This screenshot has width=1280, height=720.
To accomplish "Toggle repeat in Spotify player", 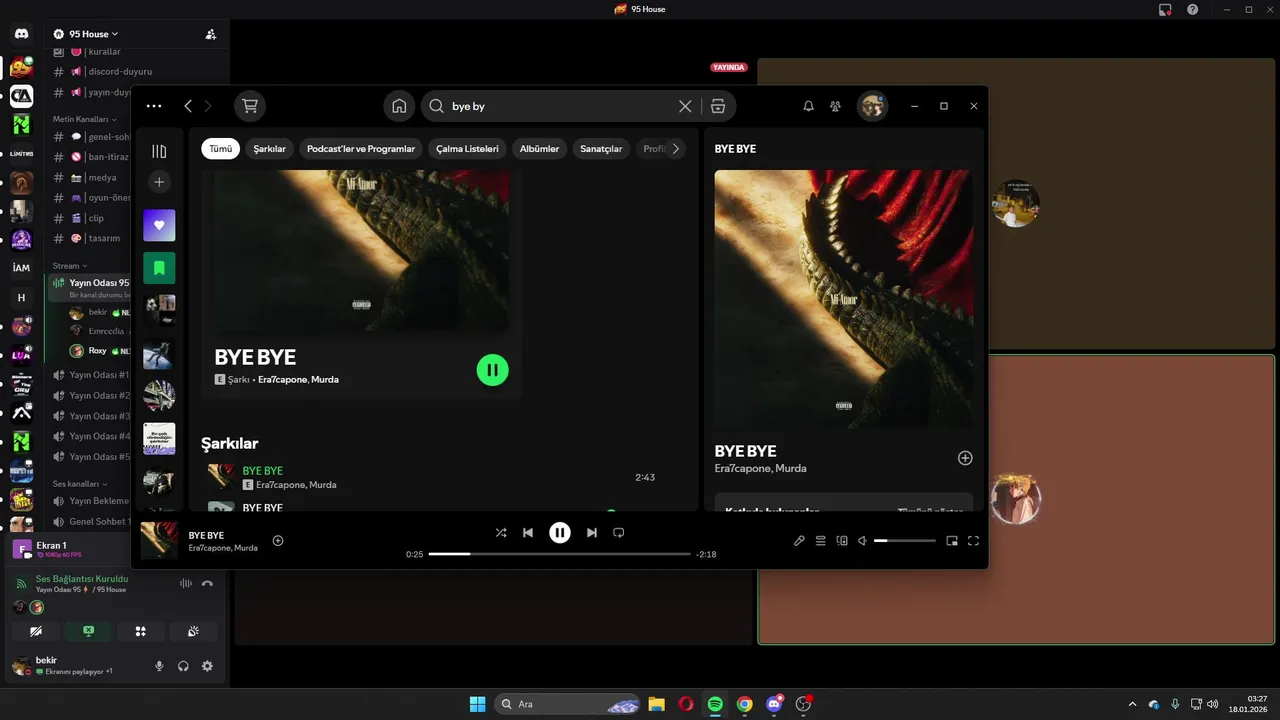I will click(x=618, y=533).
